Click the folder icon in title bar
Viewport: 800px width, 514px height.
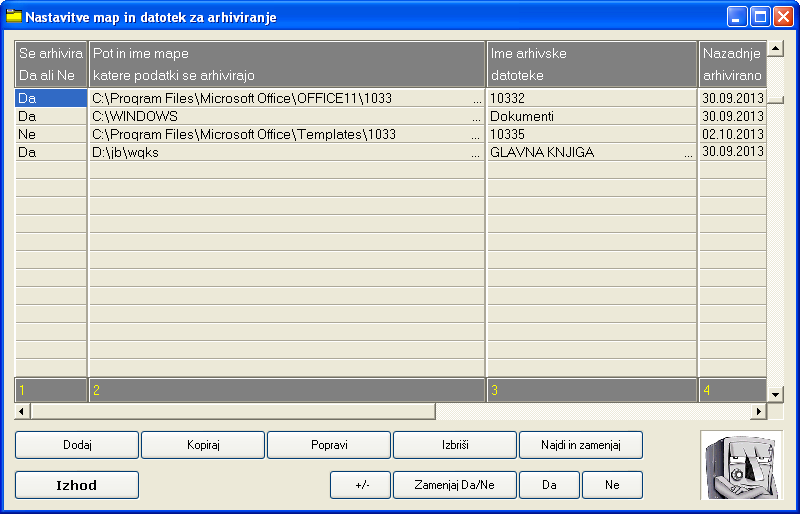(x=14, y=17)
